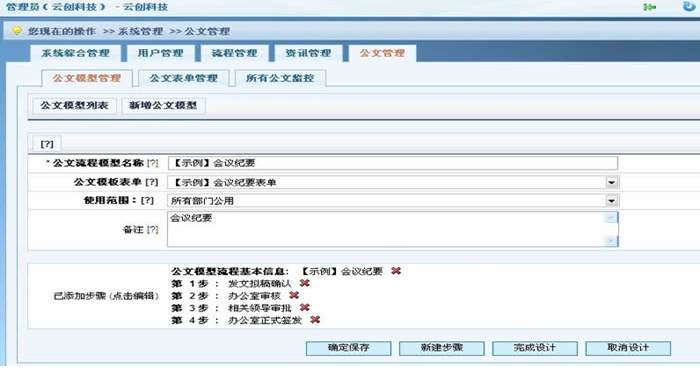
Task: Delete the 【示例】会议纪要 model with its red X
Action: click(396, 271)
